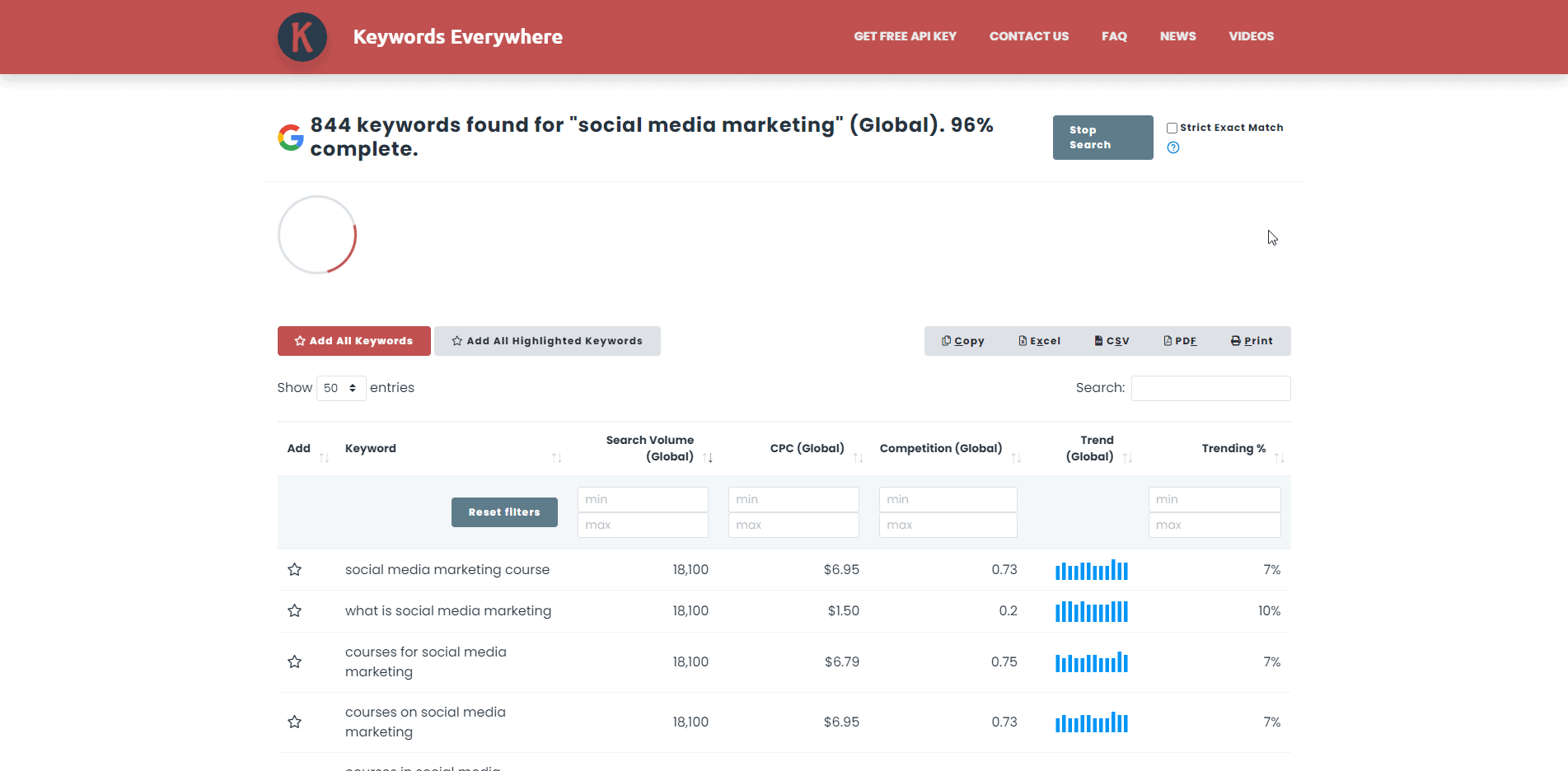This screenshot has height=771, width=1568.
Task: Export the table to Excel
Action: coord(1040,341)
